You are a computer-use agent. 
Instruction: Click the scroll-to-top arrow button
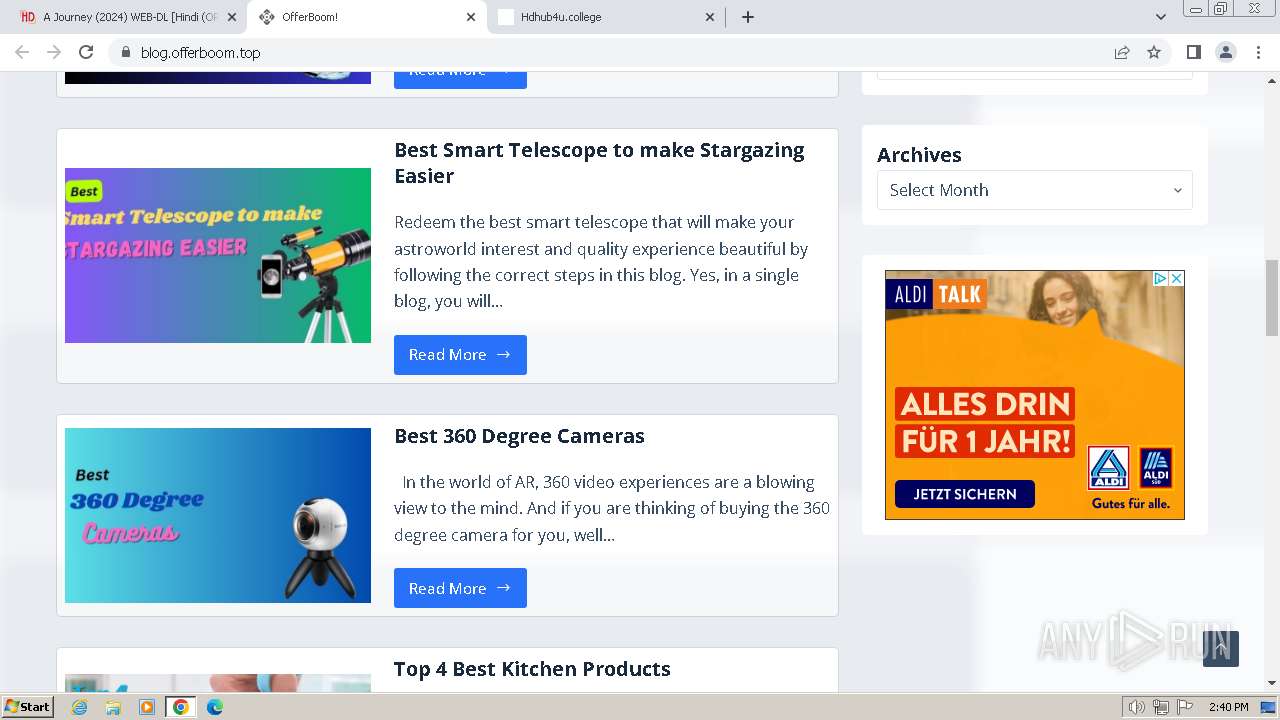[1221, 649]
